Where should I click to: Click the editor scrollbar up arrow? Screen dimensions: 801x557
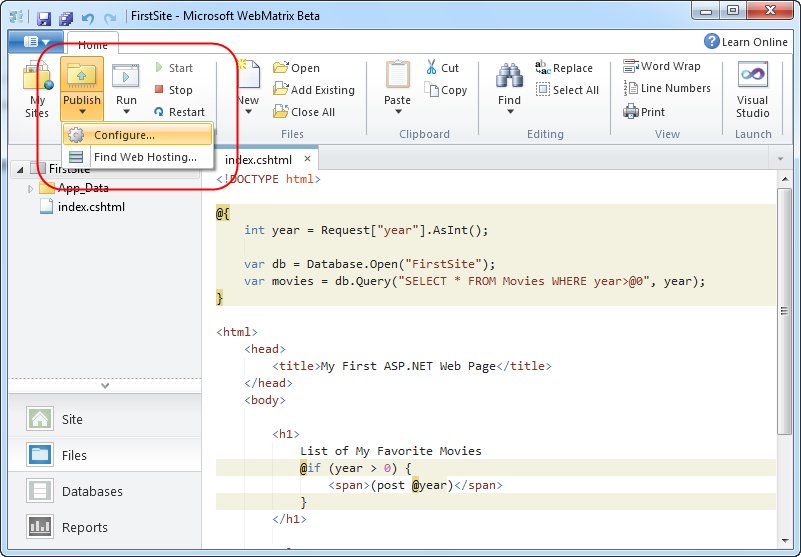point(785,179)
